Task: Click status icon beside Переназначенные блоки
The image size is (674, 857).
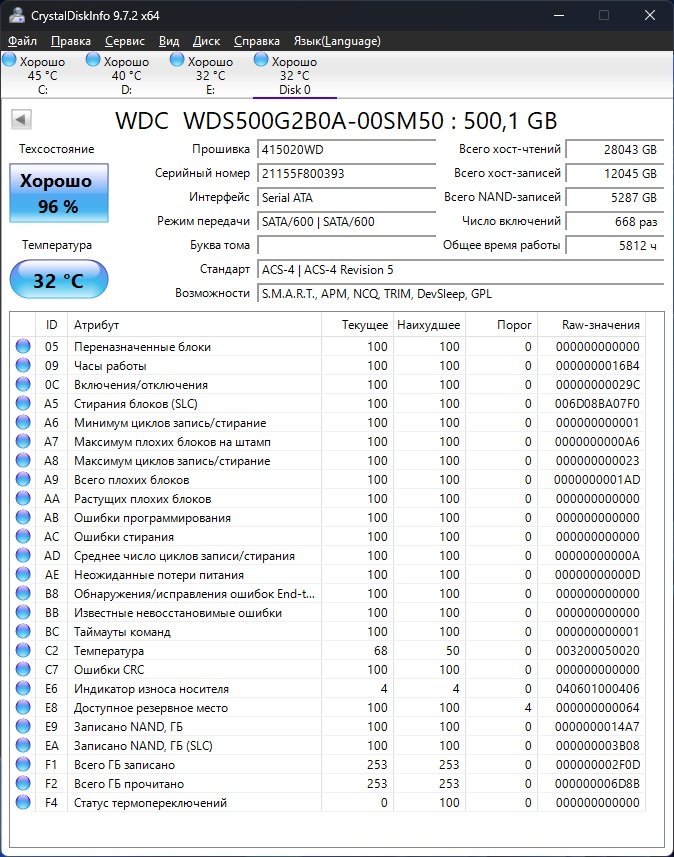Action: coord(23,347)
